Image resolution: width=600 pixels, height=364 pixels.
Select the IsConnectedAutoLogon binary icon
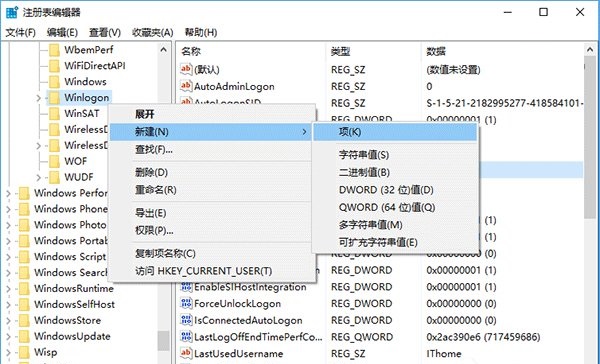[x=186, y=320]
